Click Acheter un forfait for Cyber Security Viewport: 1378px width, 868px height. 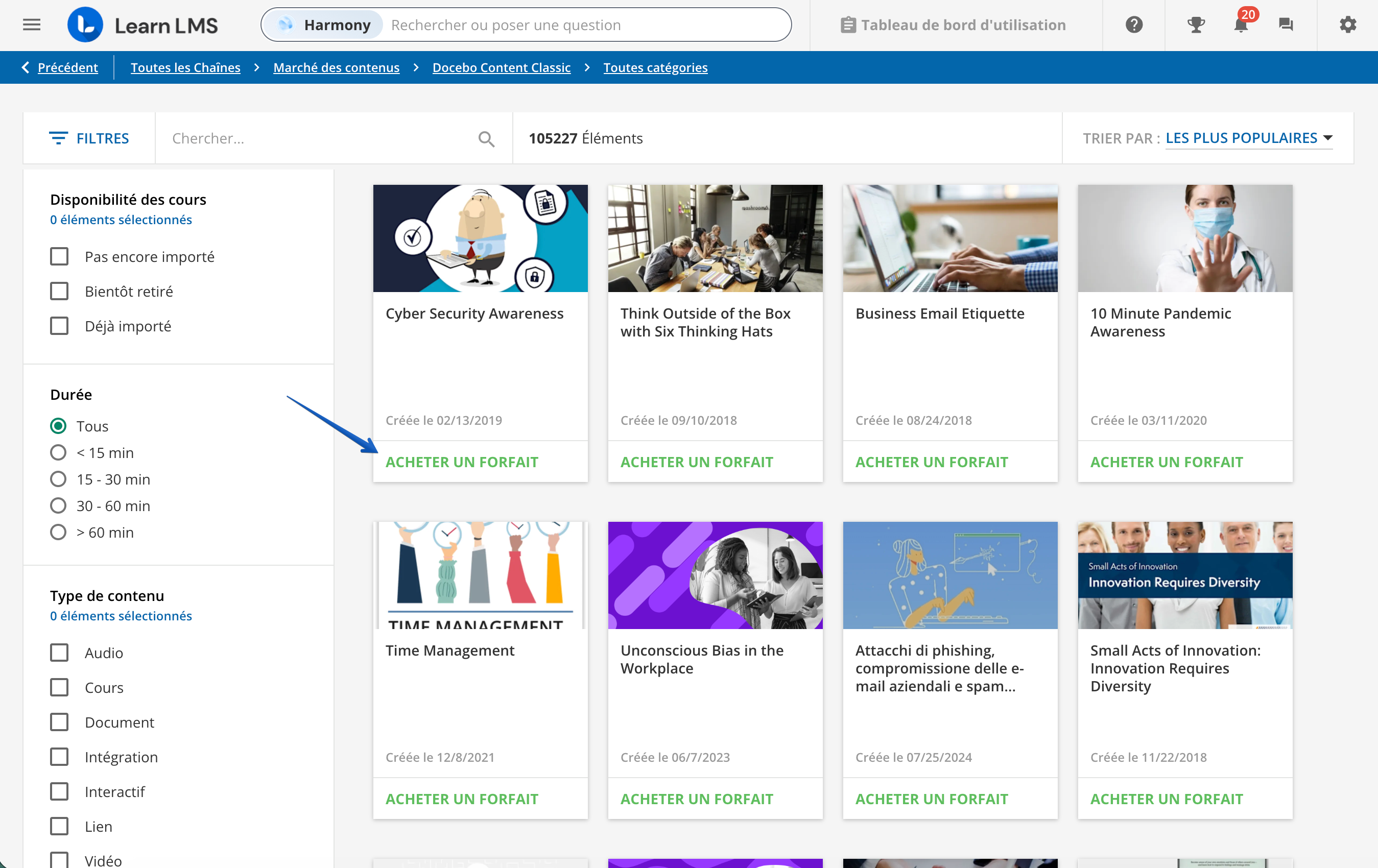[x=461, y=461]
